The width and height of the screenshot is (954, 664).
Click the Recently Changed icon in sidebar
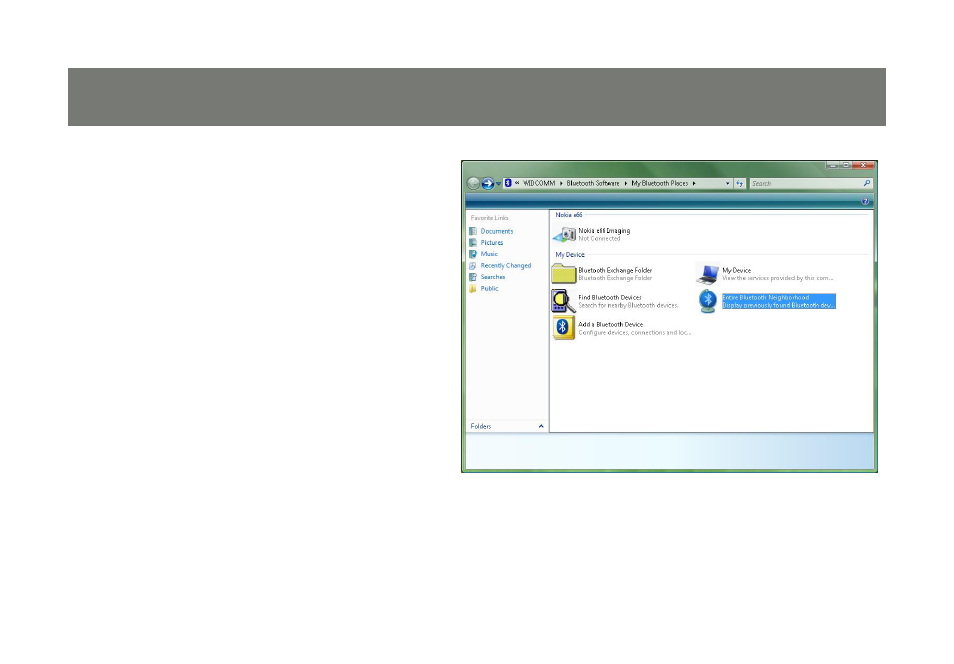[473, 266]
